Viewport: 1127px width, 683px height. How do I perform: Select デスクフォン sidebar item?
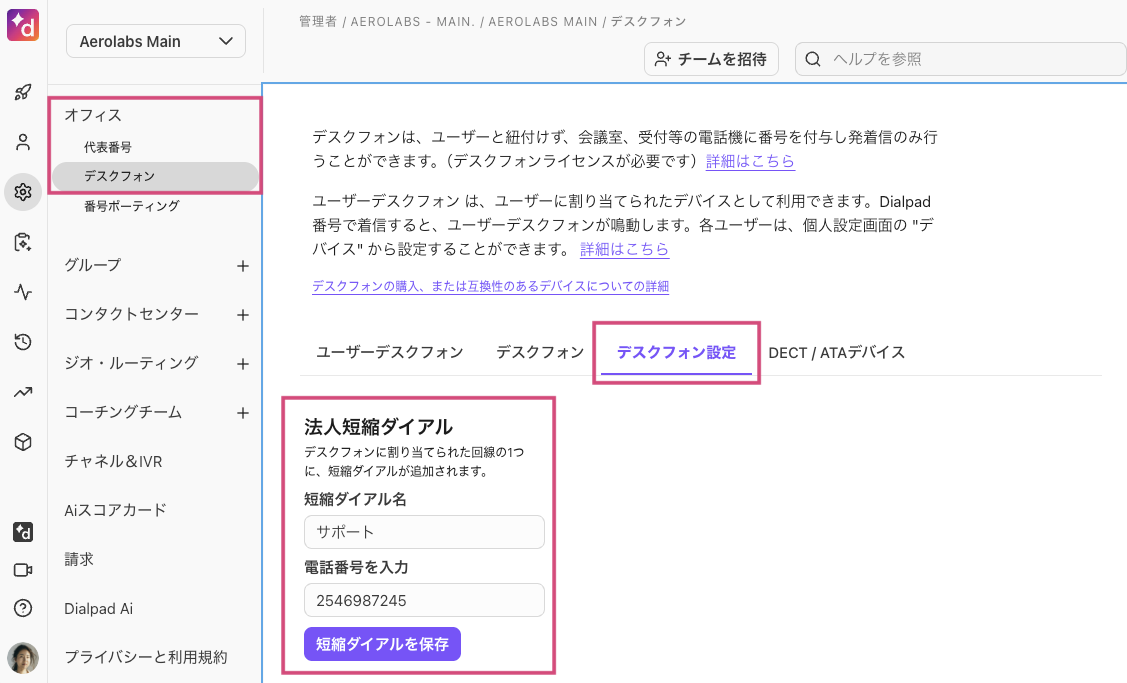pos(155,176)
